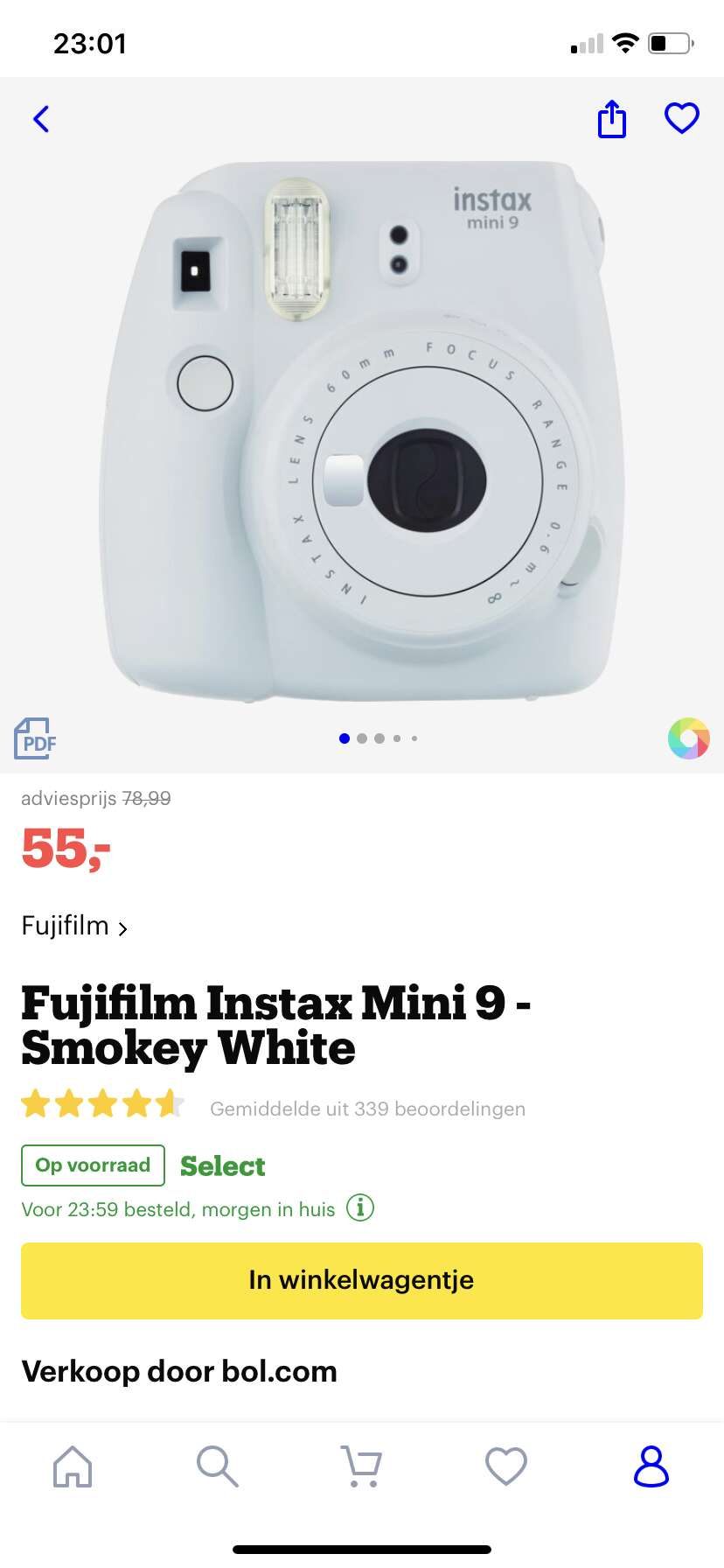
Task: Open the color variant wheel icon
Action: [689, 738]
